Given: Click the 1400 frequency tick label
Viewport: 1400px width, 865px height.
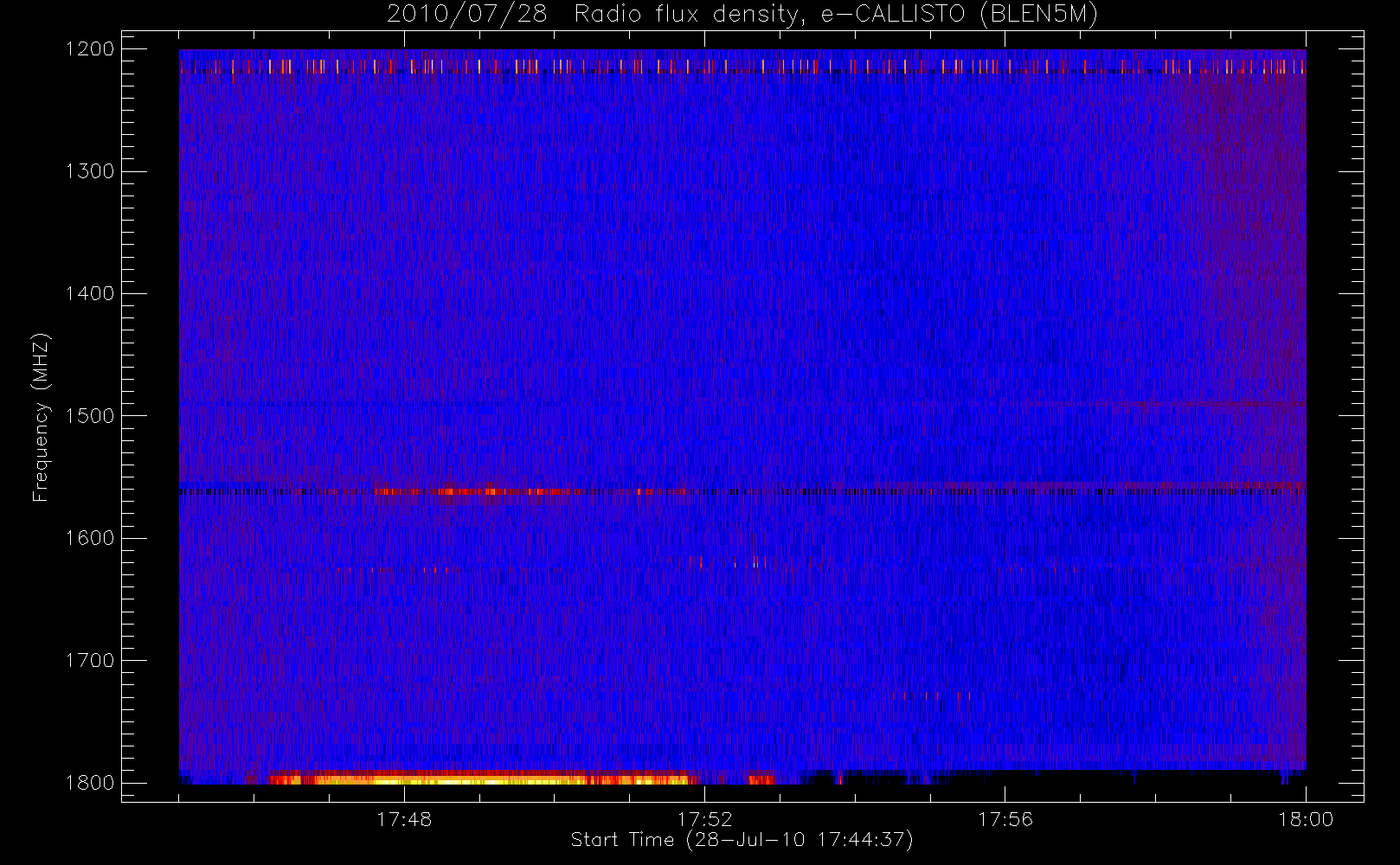Looking at the screenshot, I should pyautogui.click(x=90, y=293).
